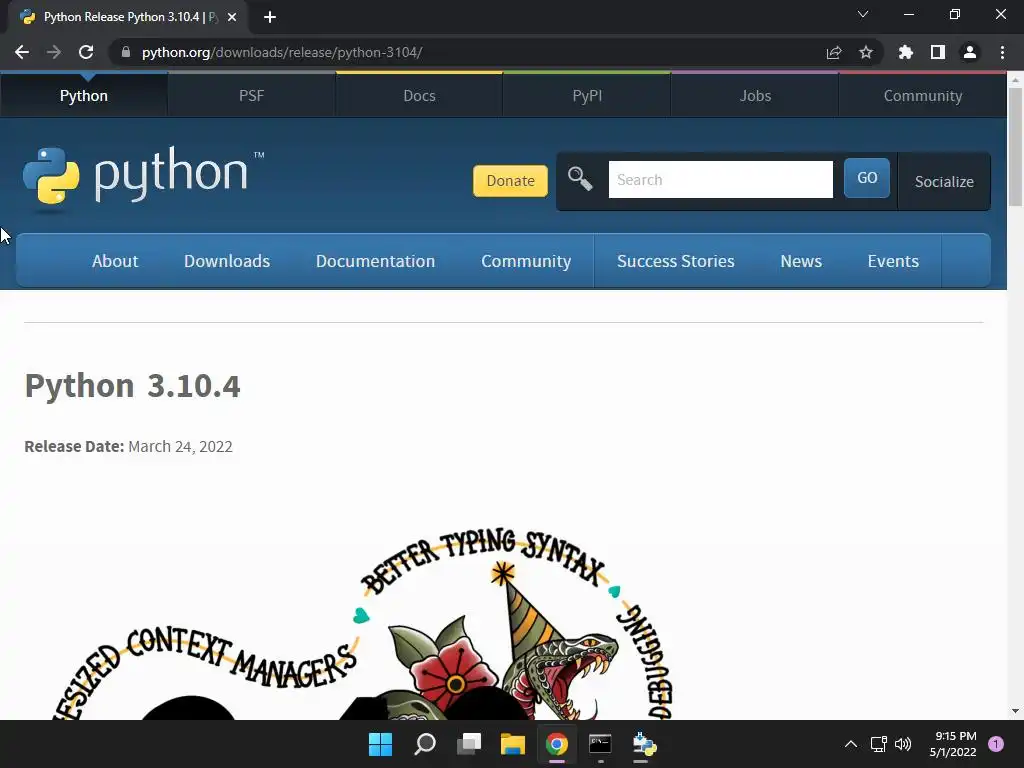1024x768 pixels.
Task: Click the network icon in system tray
Action: pyautogui.click(x=878, y=744)
